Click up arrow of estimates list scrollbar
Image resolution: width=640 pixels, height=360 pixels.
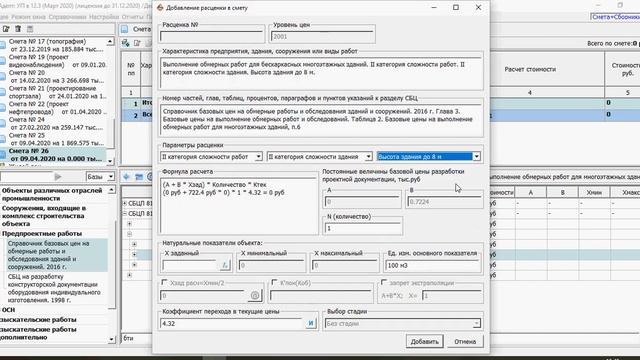(110, 42)
